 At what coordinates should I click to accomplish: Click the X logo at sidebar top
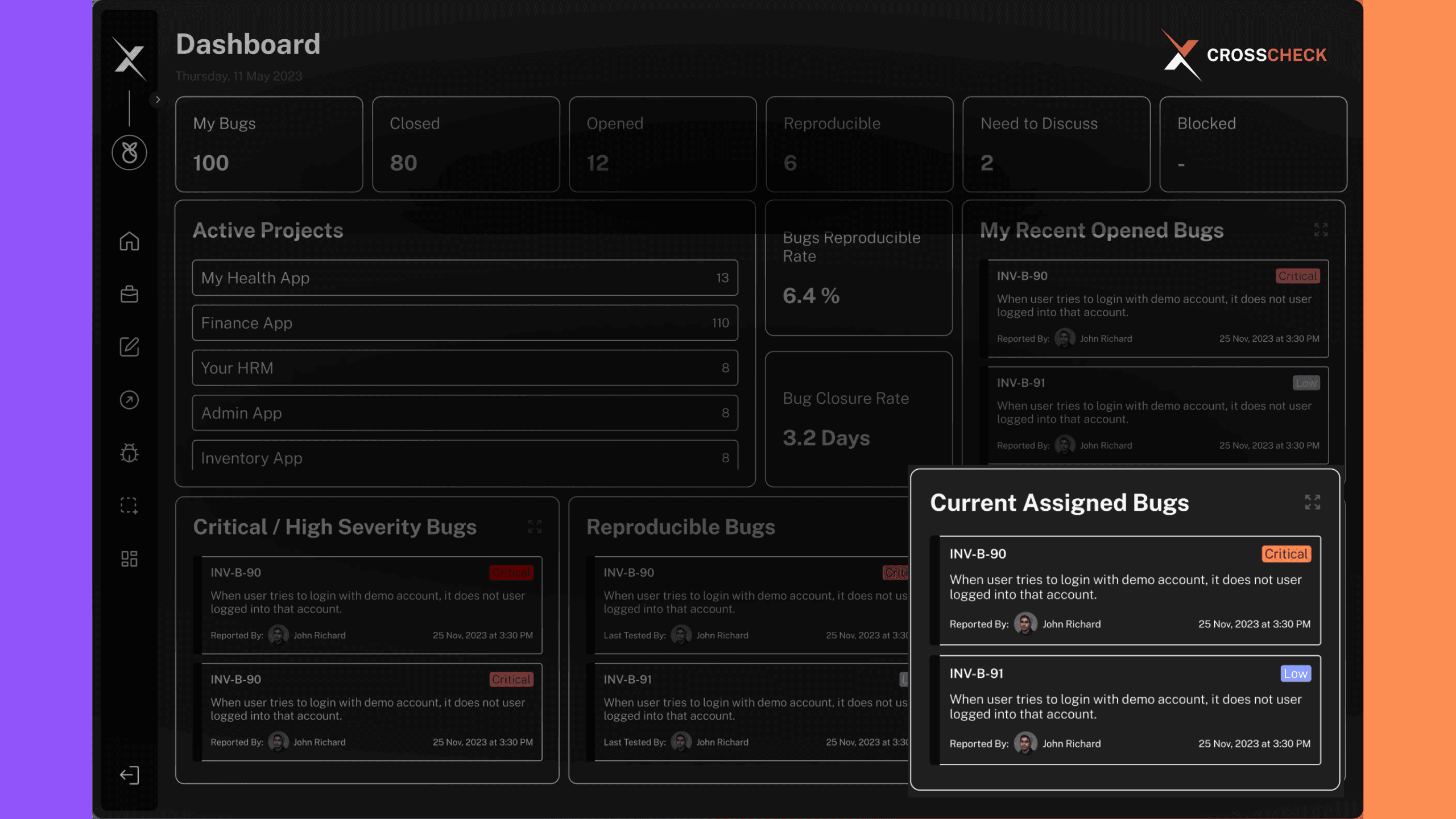pyautogui.click(x=129, y=58)
